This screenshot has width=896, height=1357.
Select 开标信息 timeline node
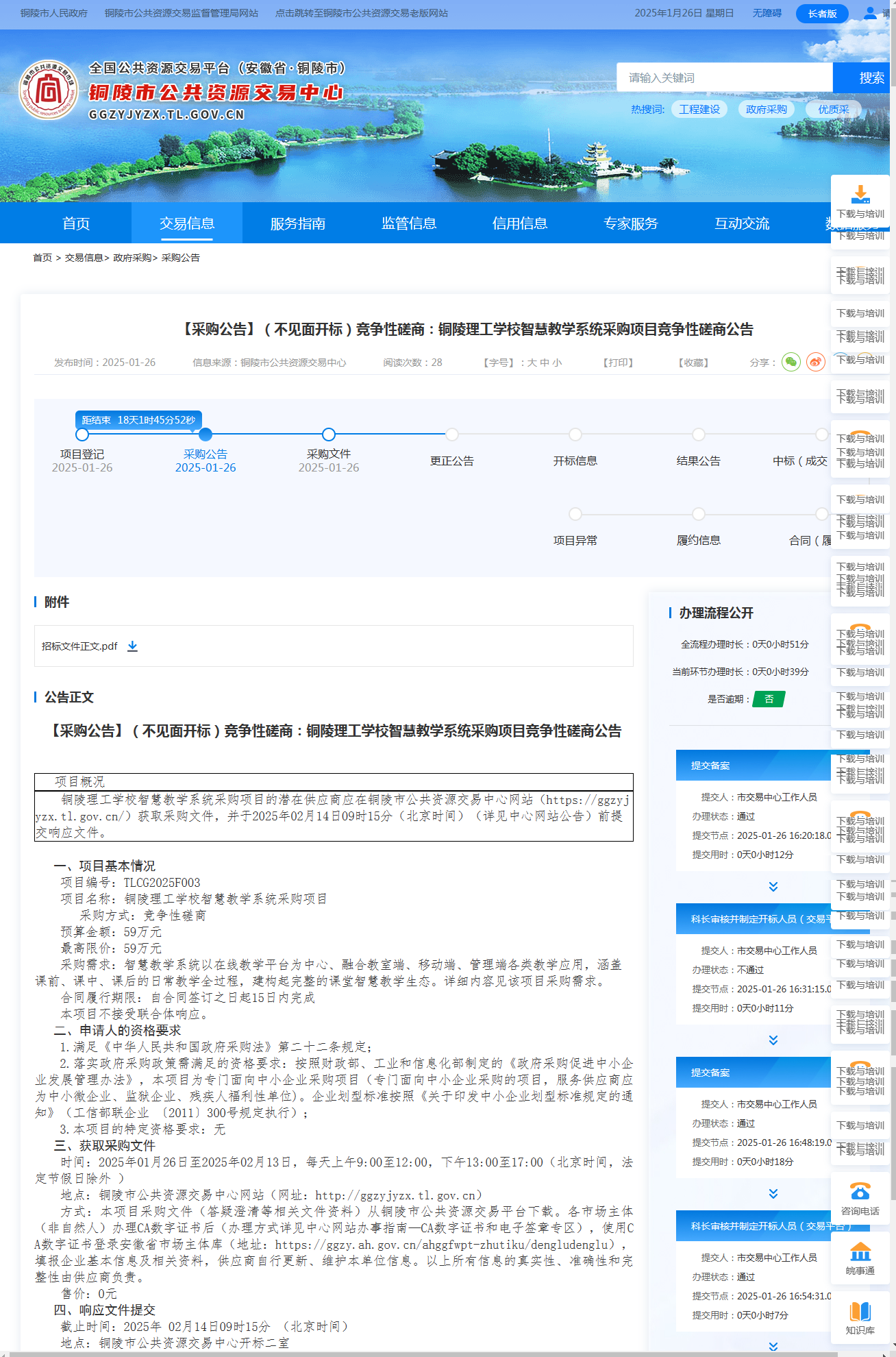[575, 435]
